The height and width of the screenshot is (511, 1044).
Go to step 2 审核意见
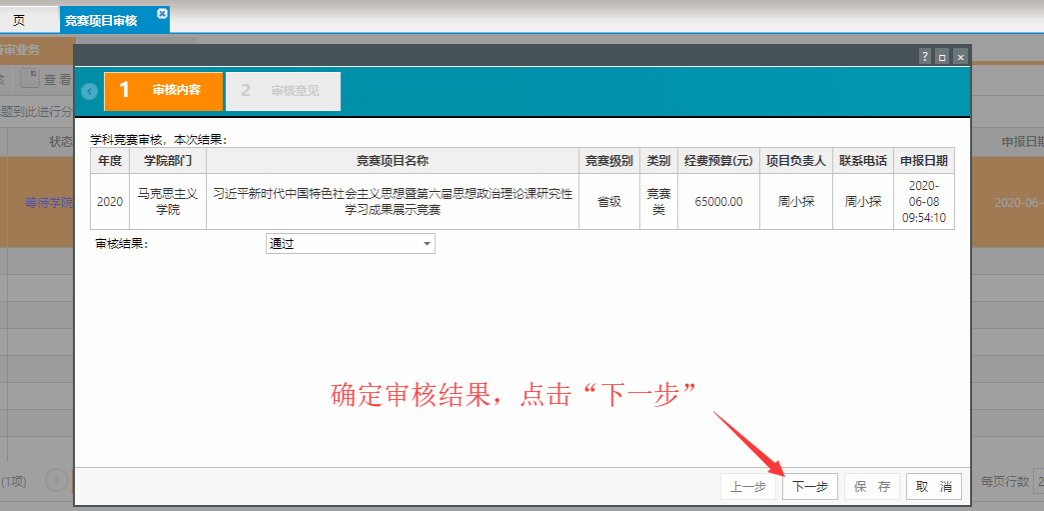click(x=283, y=91)
